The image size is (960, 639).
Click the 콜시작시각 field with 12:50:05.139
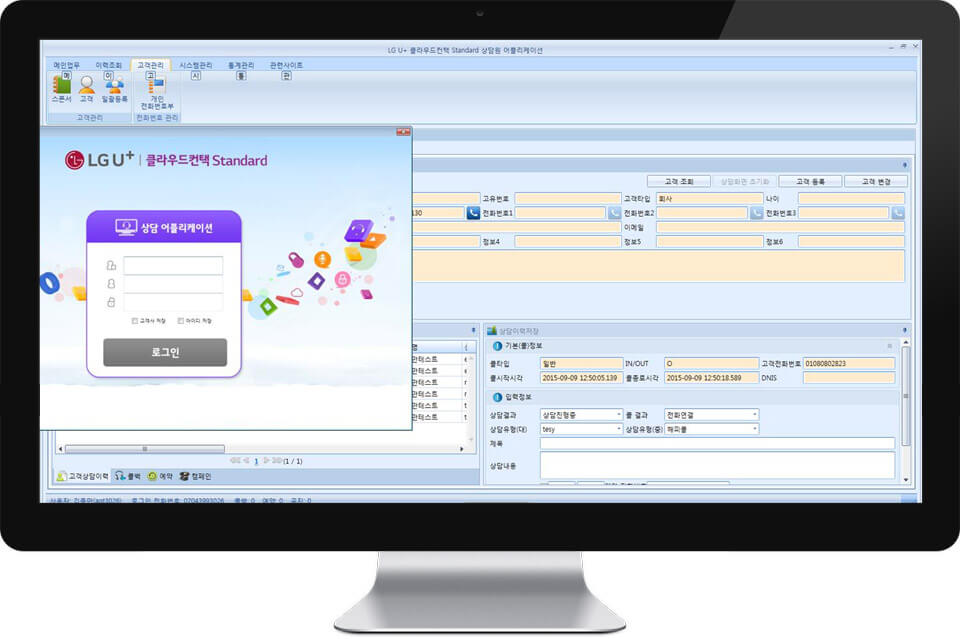(x=581, y=378)
